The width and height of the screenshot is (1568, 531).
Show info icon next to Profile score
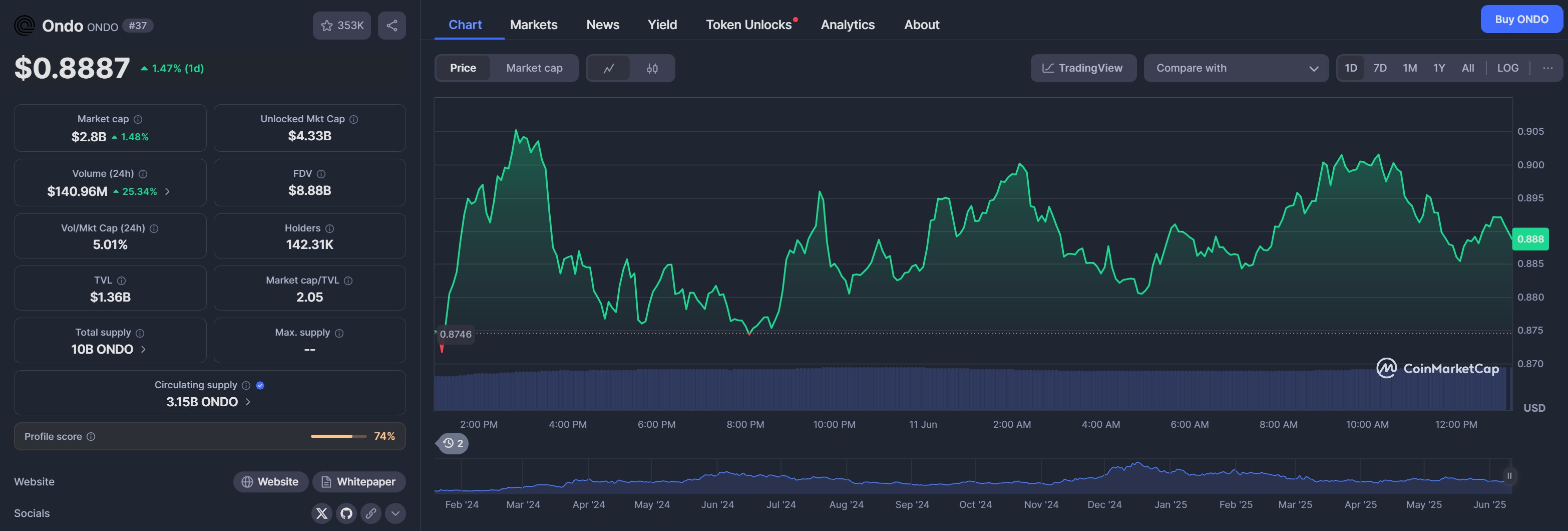(91, 437)
